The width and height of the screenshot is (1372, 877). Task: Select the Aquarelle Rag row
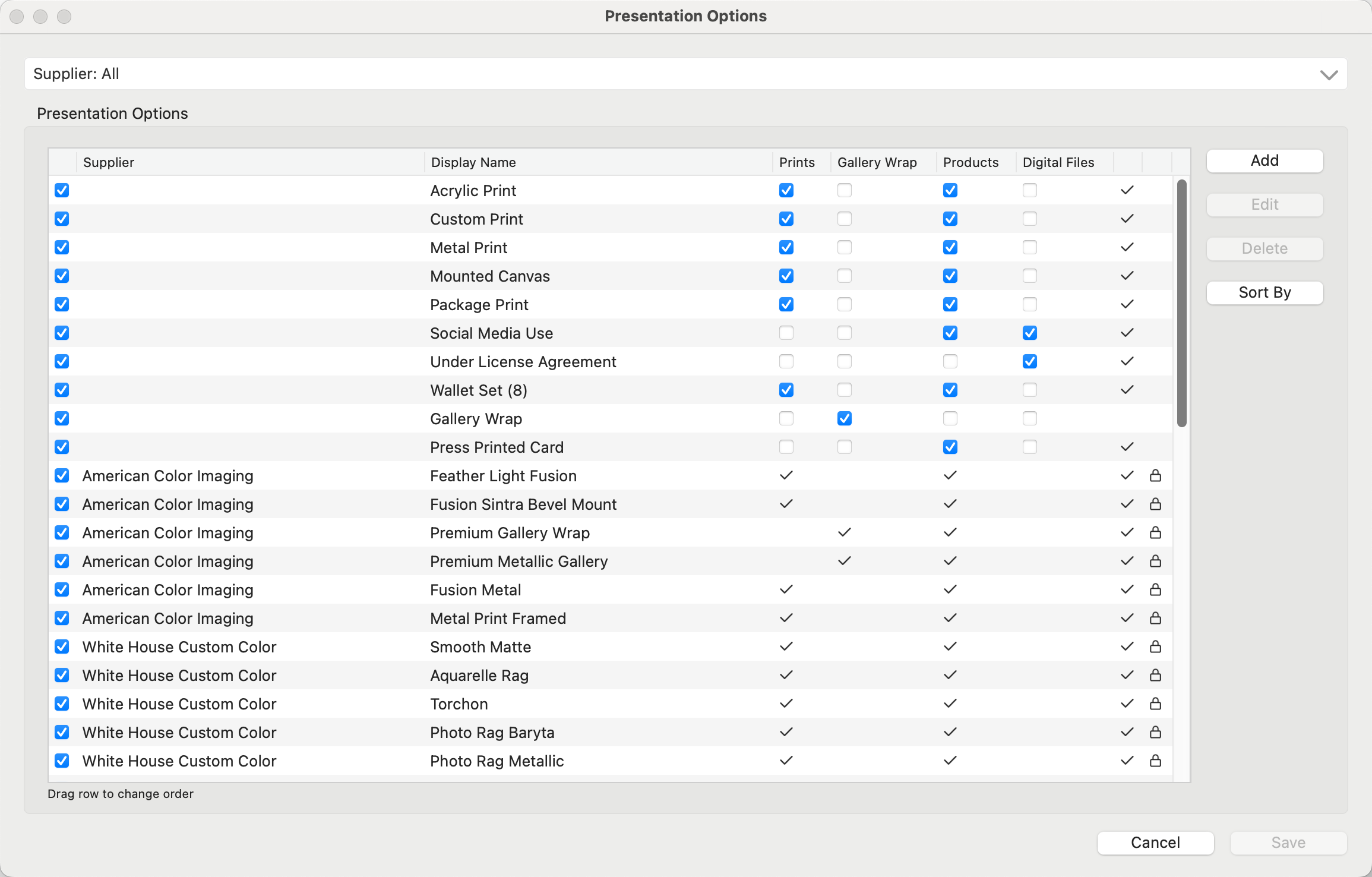[479, 675]
